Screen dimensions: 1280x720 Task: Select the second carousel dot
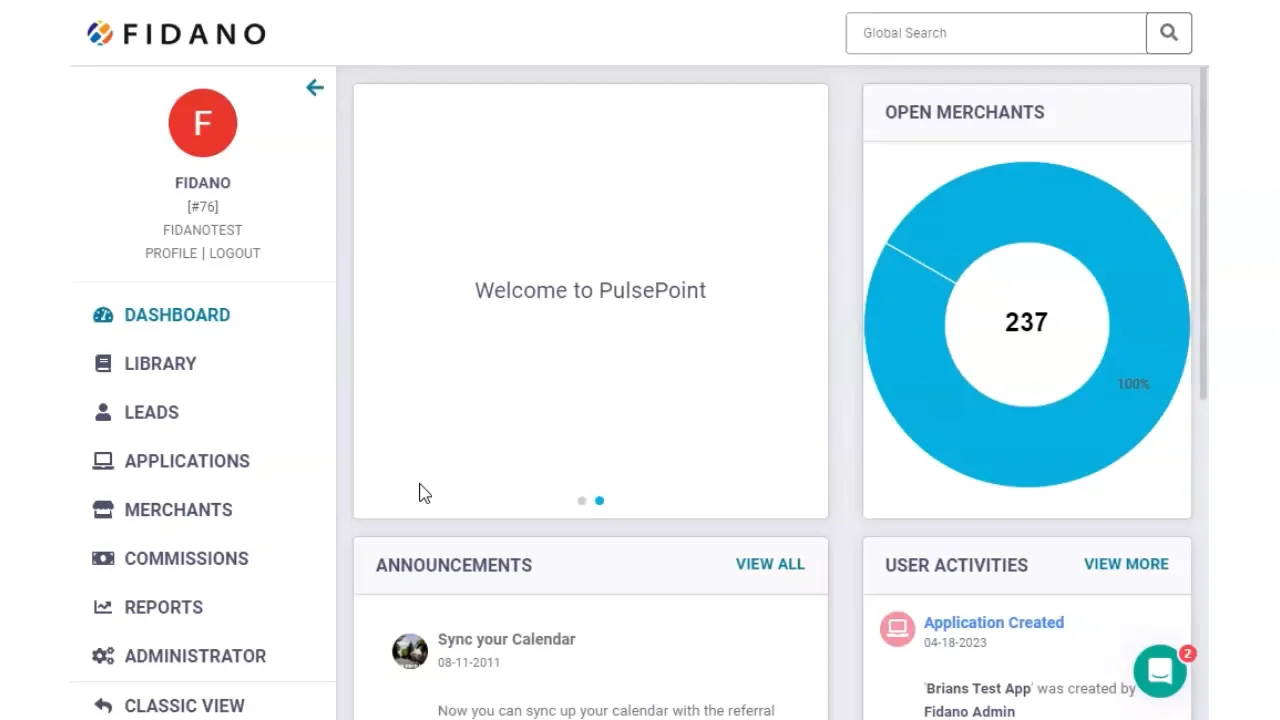coord(599,501)
